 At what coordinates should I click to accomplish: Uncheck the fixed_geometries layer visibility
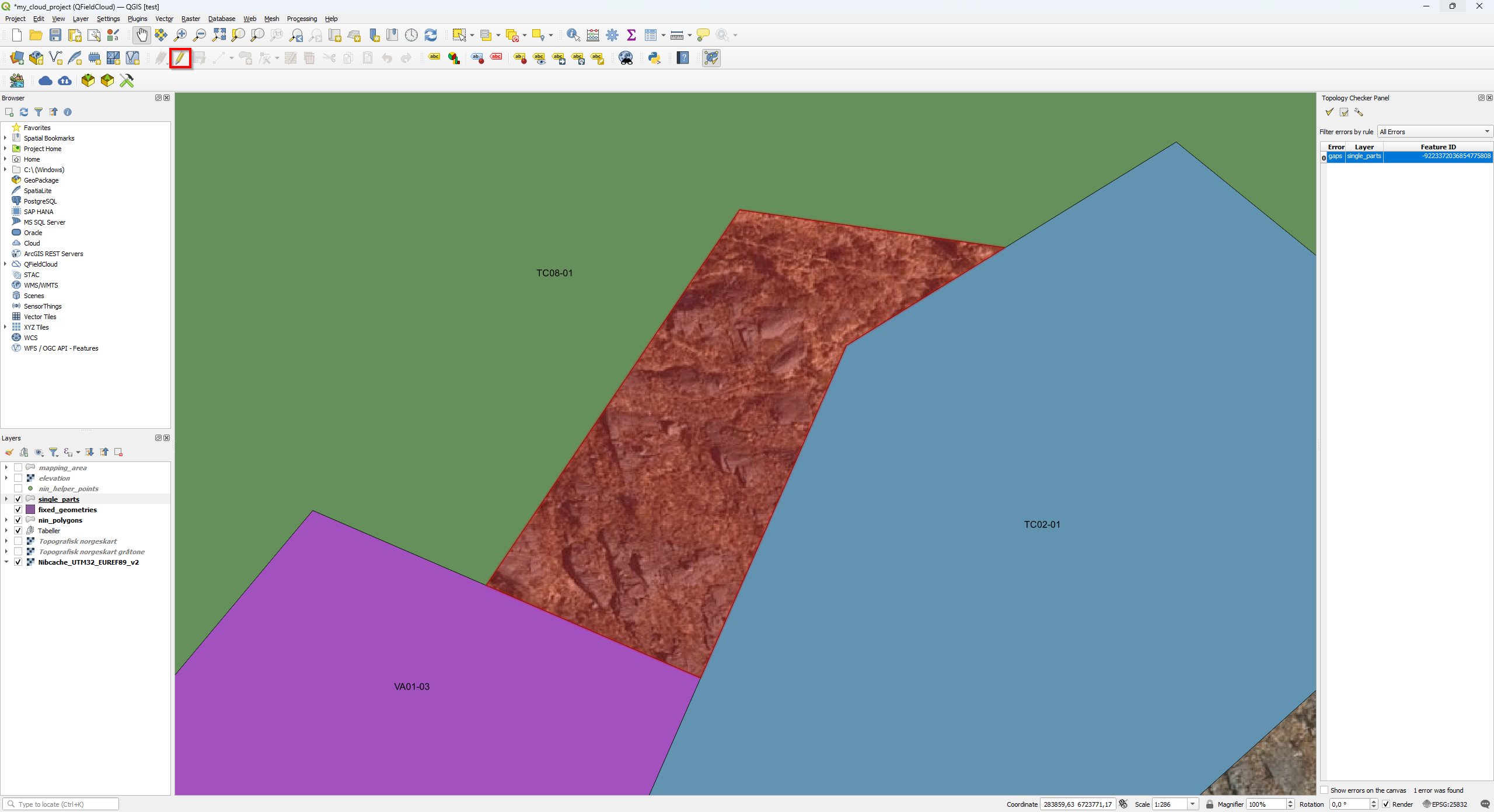pos(18,510)
